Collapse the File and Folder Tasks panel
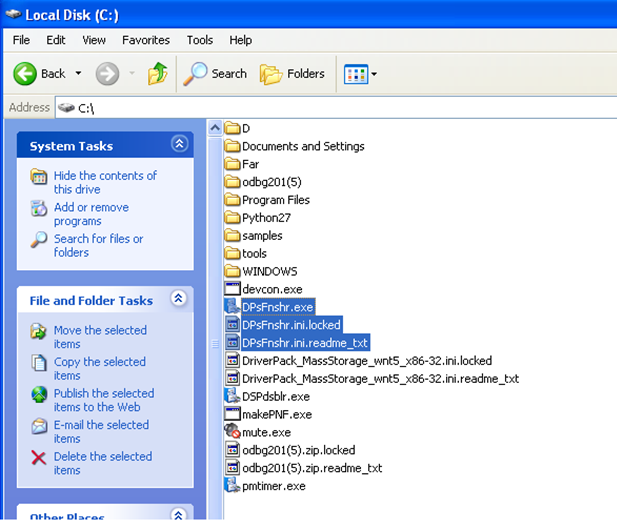This screenshot has height=524, width=617. (x=179, y=298)
